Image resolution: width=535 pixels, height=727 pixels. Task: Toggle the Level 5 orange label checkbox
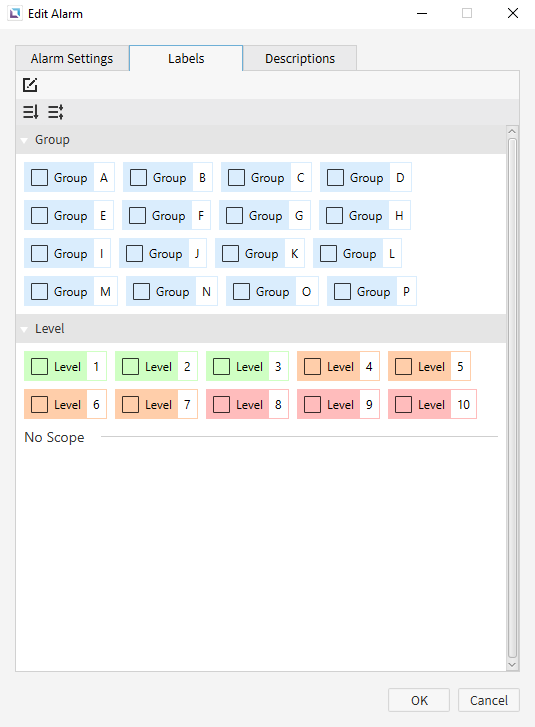coord(403,366)
